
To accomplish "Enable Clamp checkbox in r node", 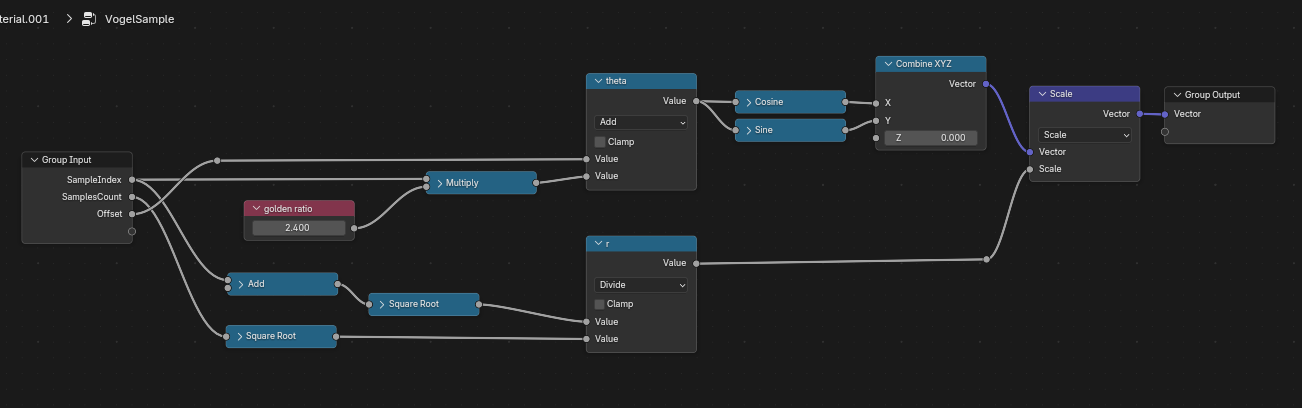I will 600,304.
